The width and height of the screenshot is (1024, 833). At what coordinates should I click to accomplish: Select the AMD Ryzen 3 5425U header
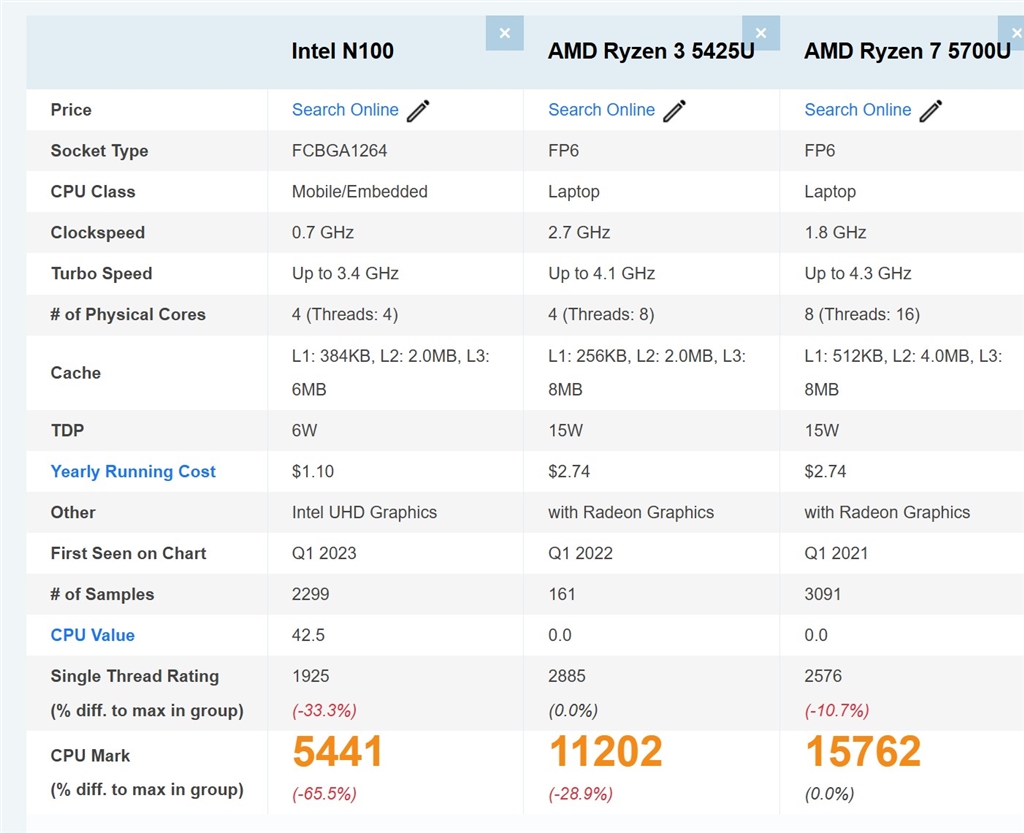[651, 51]
